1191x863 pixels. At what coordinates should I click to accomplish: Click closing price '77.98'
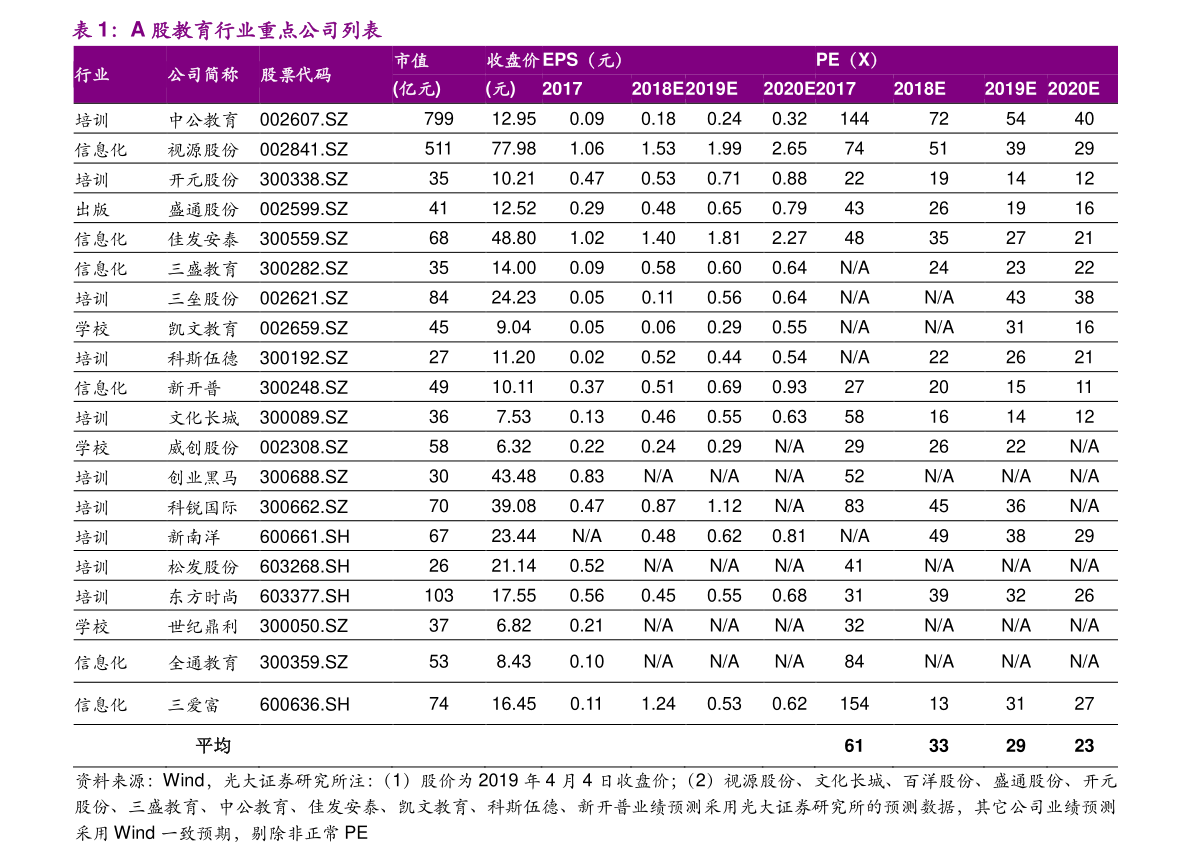[513, 149]
